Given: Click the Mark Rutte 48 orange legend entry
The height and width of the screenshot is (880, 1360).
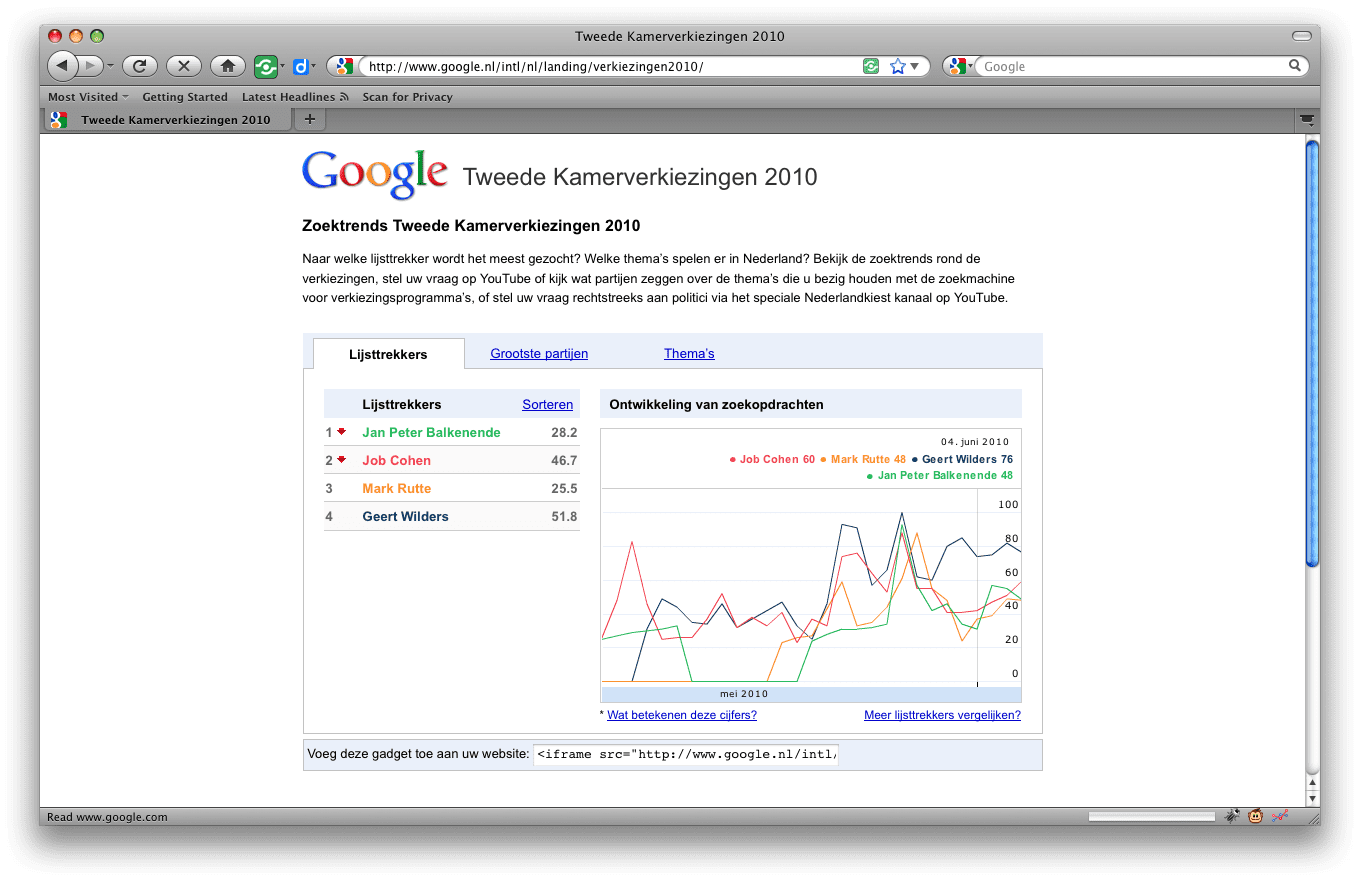Looking at the screenshot, I should [863, 459].
